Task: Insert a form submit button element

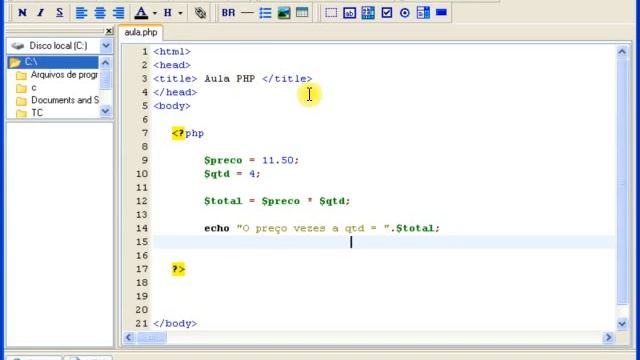Action: tap(441, 13)
